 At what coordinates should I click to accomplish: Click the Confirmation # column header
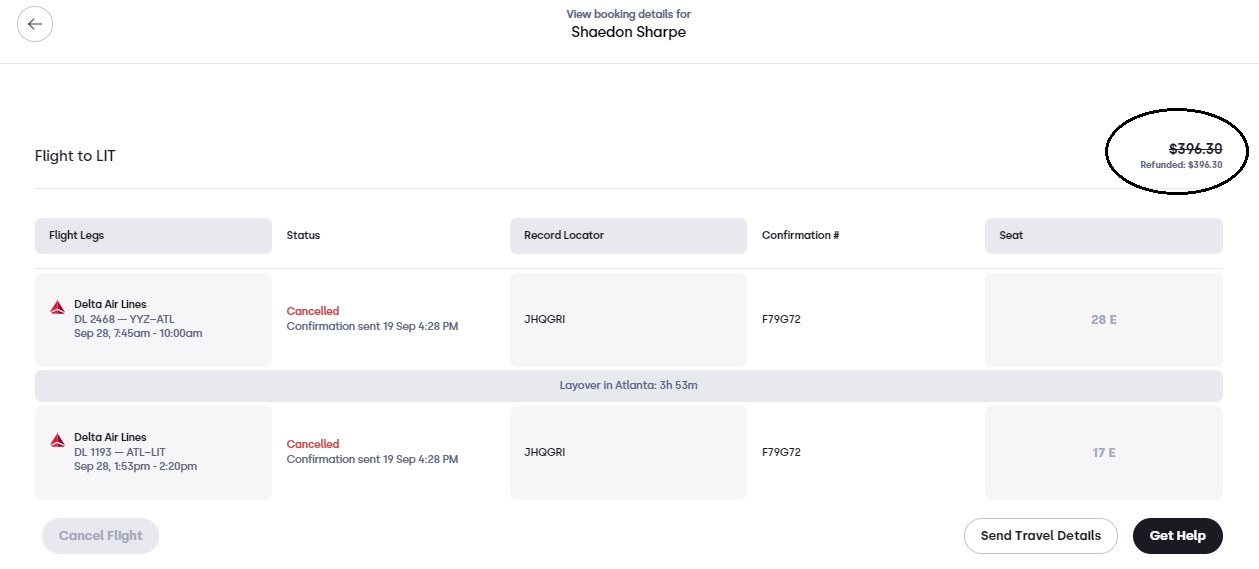800,236
